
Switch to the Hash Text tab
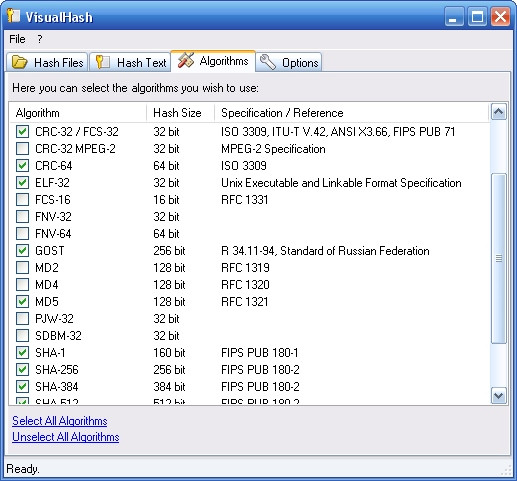pos(130,62)
